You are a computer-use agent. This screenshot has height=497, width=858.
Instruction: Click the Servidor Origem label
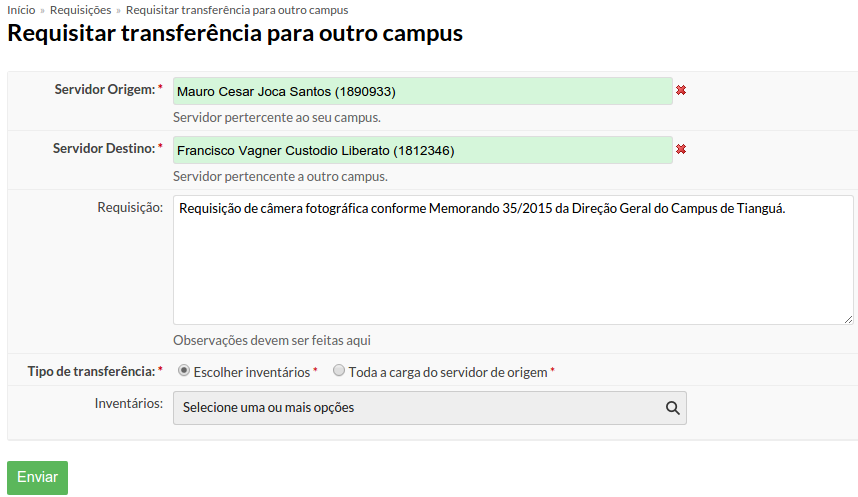(105, 89)
